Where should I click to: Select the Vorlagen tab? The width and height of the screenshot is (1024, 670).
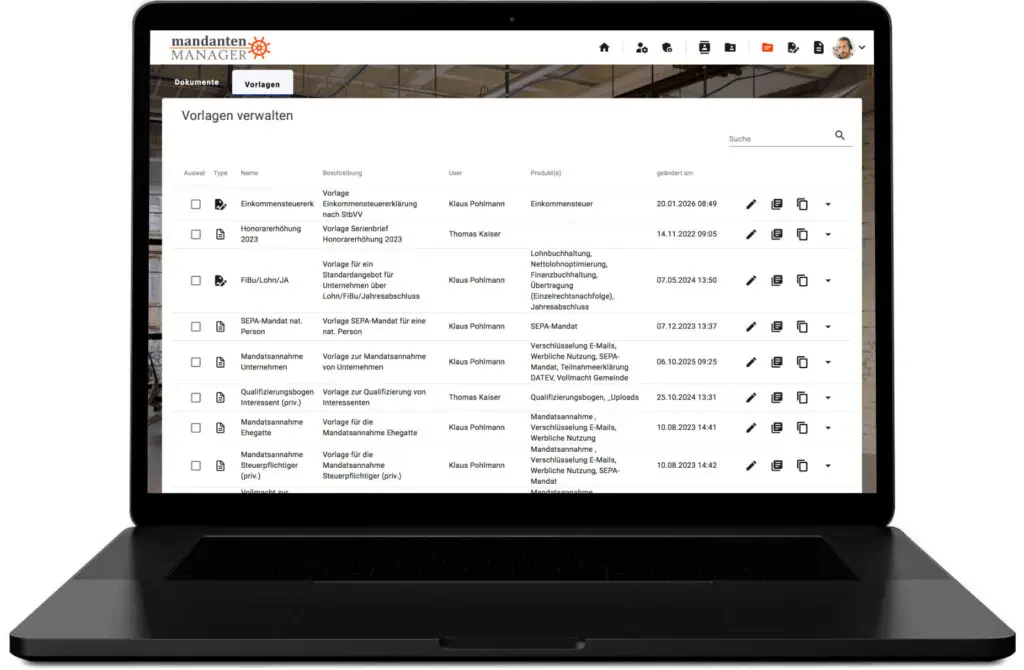(x=262, y=84)
